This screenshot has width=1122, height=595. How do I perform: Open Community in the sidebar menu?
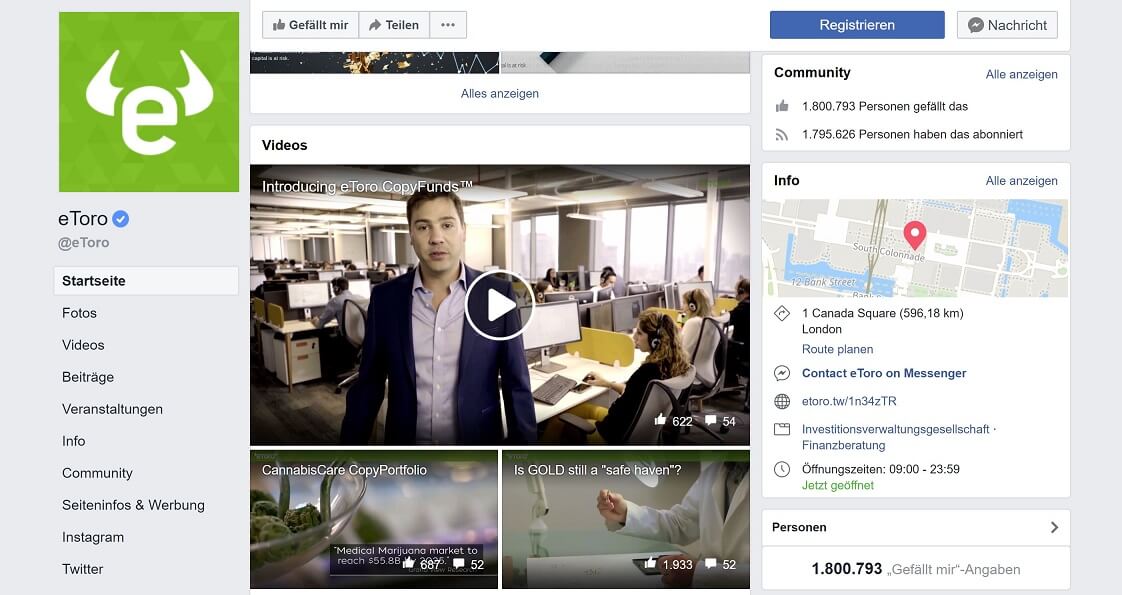click(97, 473)
